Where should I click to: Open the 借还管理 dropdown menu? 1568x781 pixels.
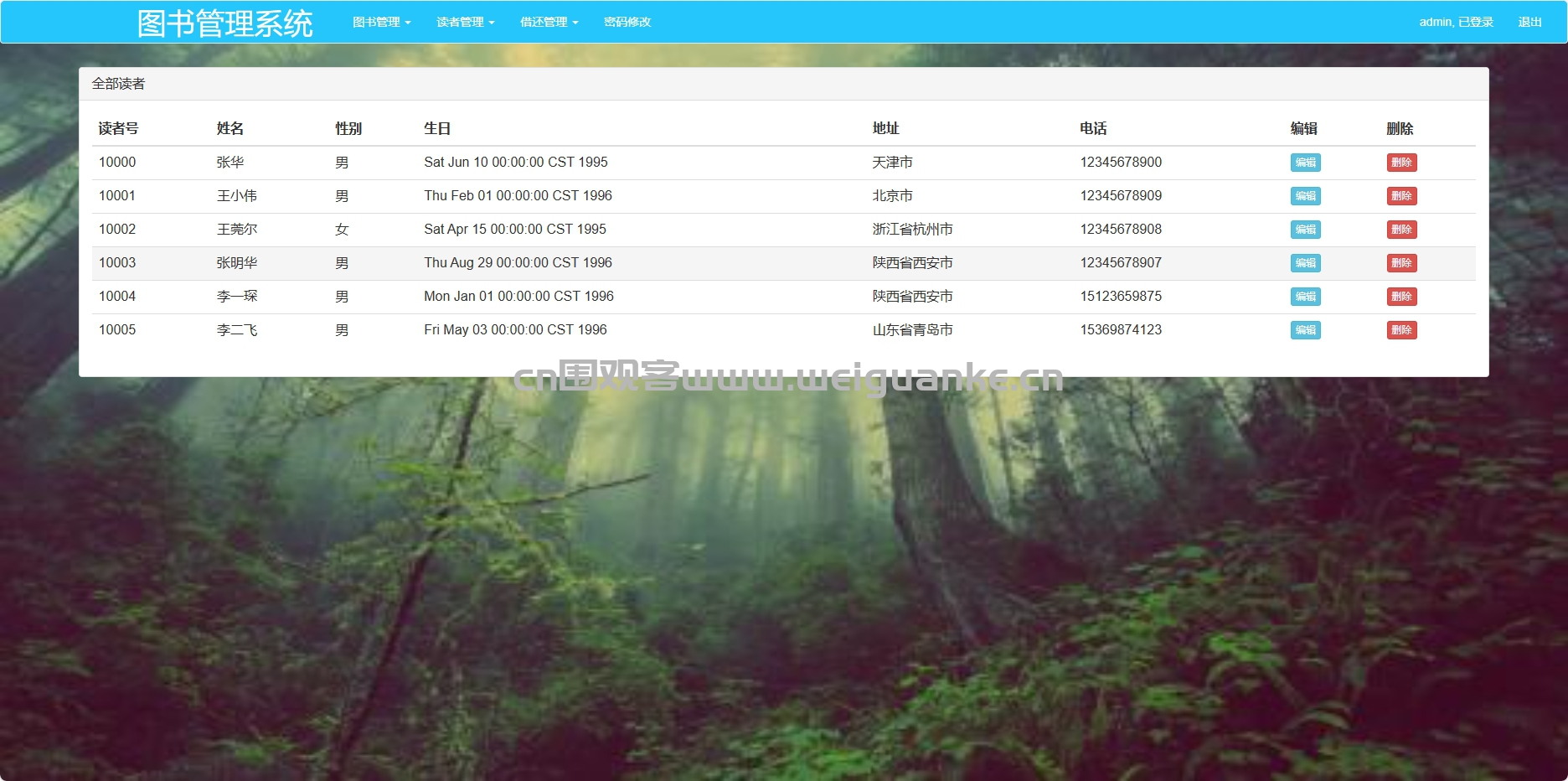pos(549,22)
